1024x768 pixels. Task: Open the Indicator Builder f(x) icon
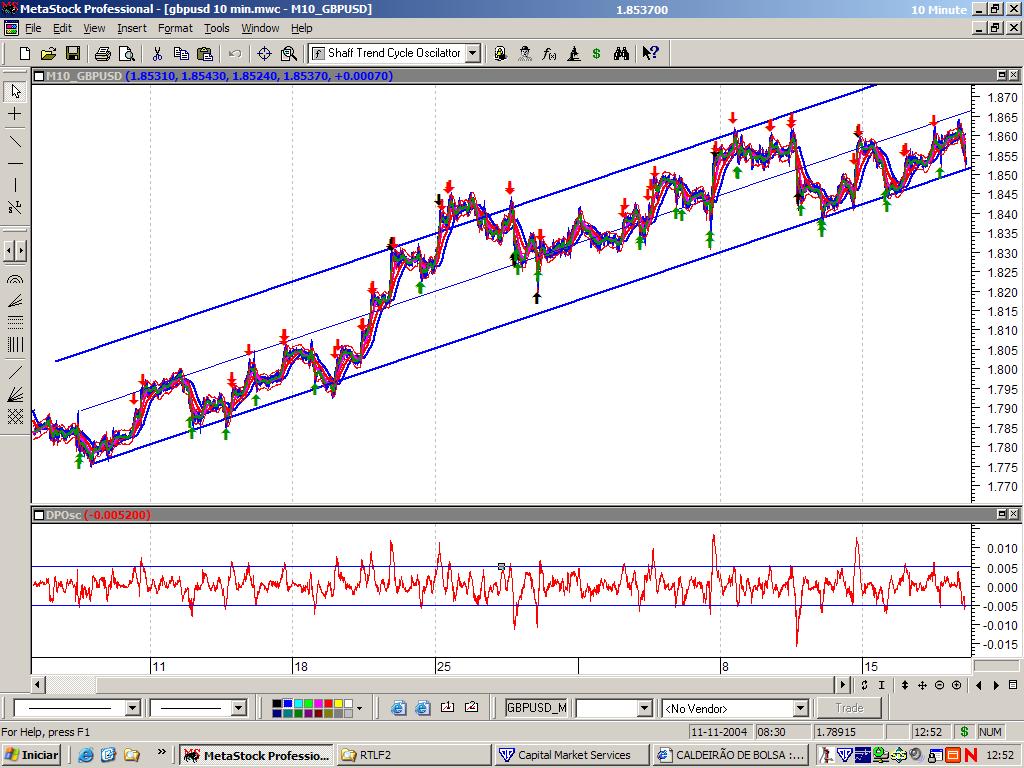[x=549, y=53]
